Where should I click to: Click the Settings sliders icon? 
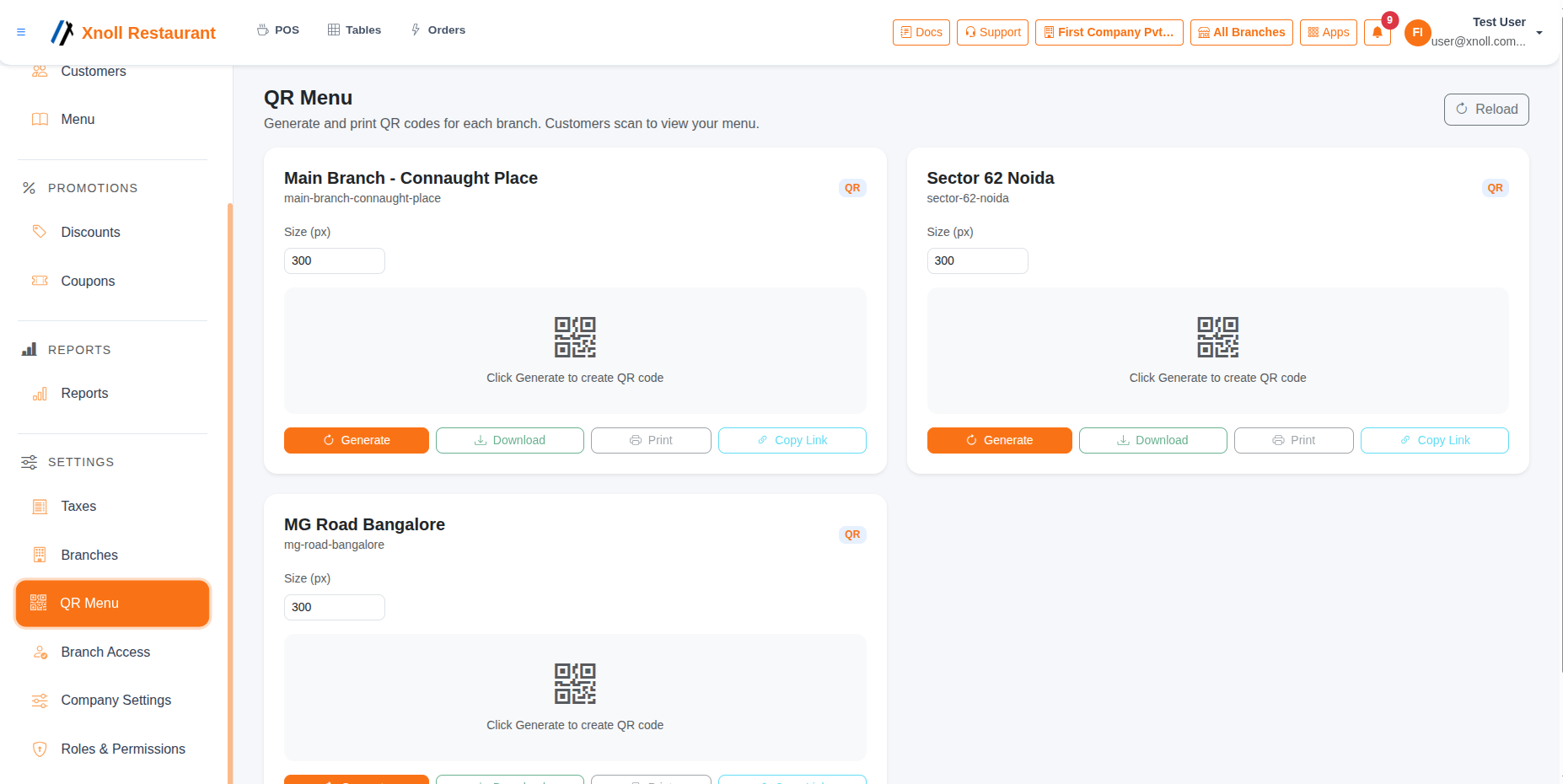[x=29, y=462]
